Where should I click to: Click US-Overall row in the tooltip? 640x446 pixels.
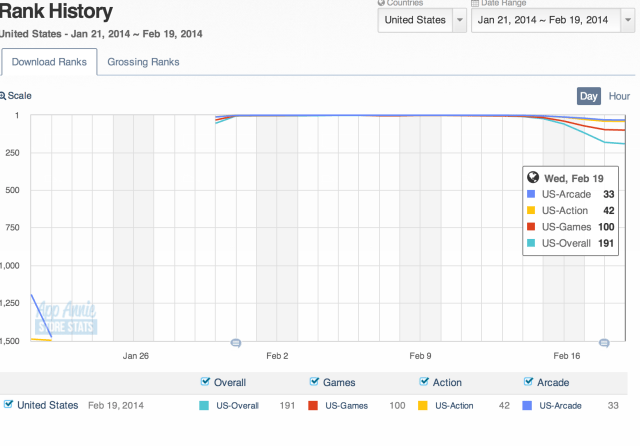click(571, 243)
